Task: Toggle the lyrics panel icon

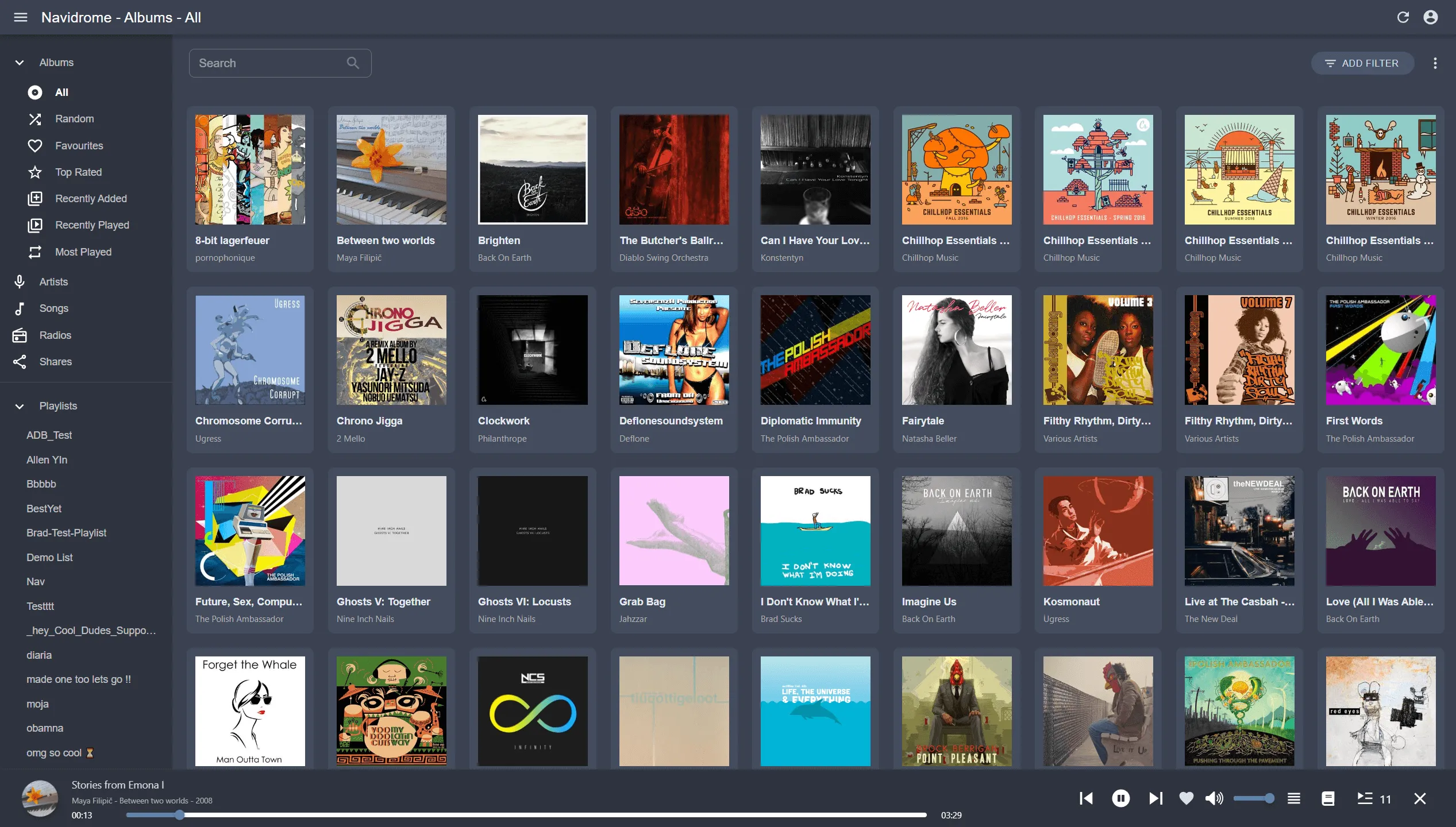Action: click(x=1328, y=798)
